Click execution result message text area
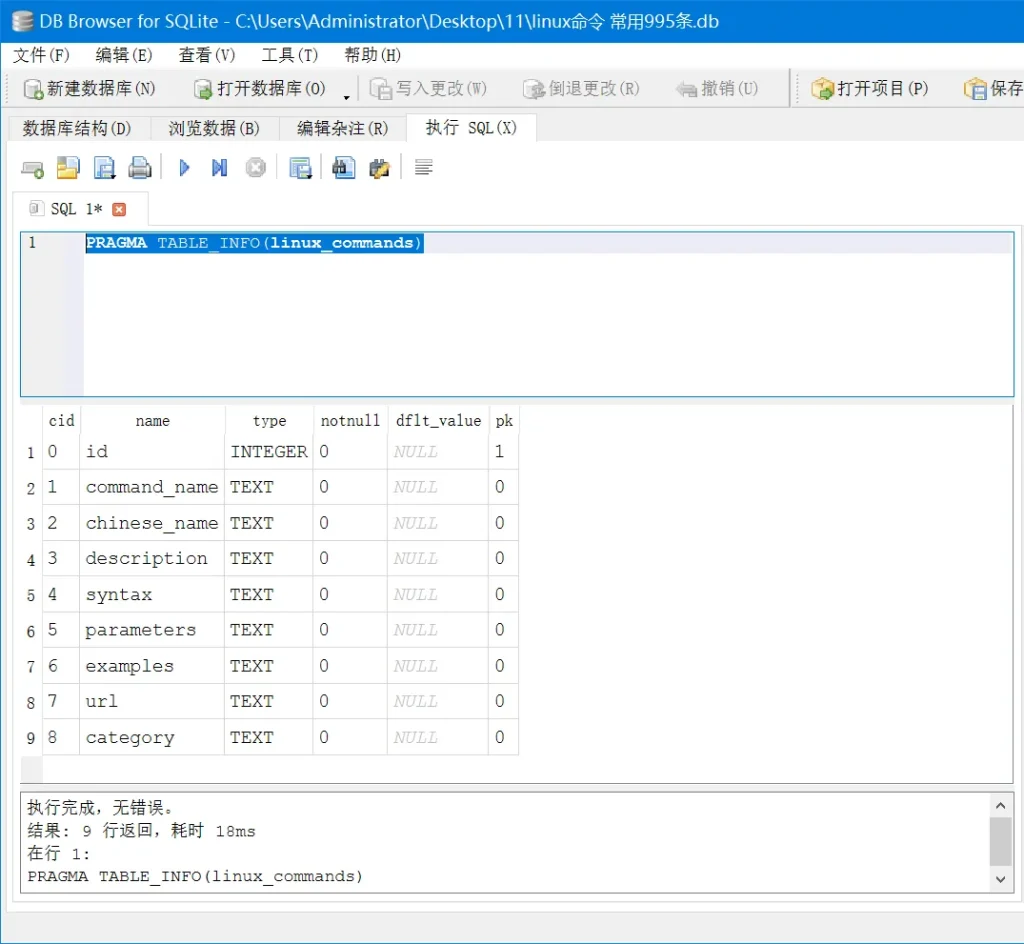 coord(505,842)
